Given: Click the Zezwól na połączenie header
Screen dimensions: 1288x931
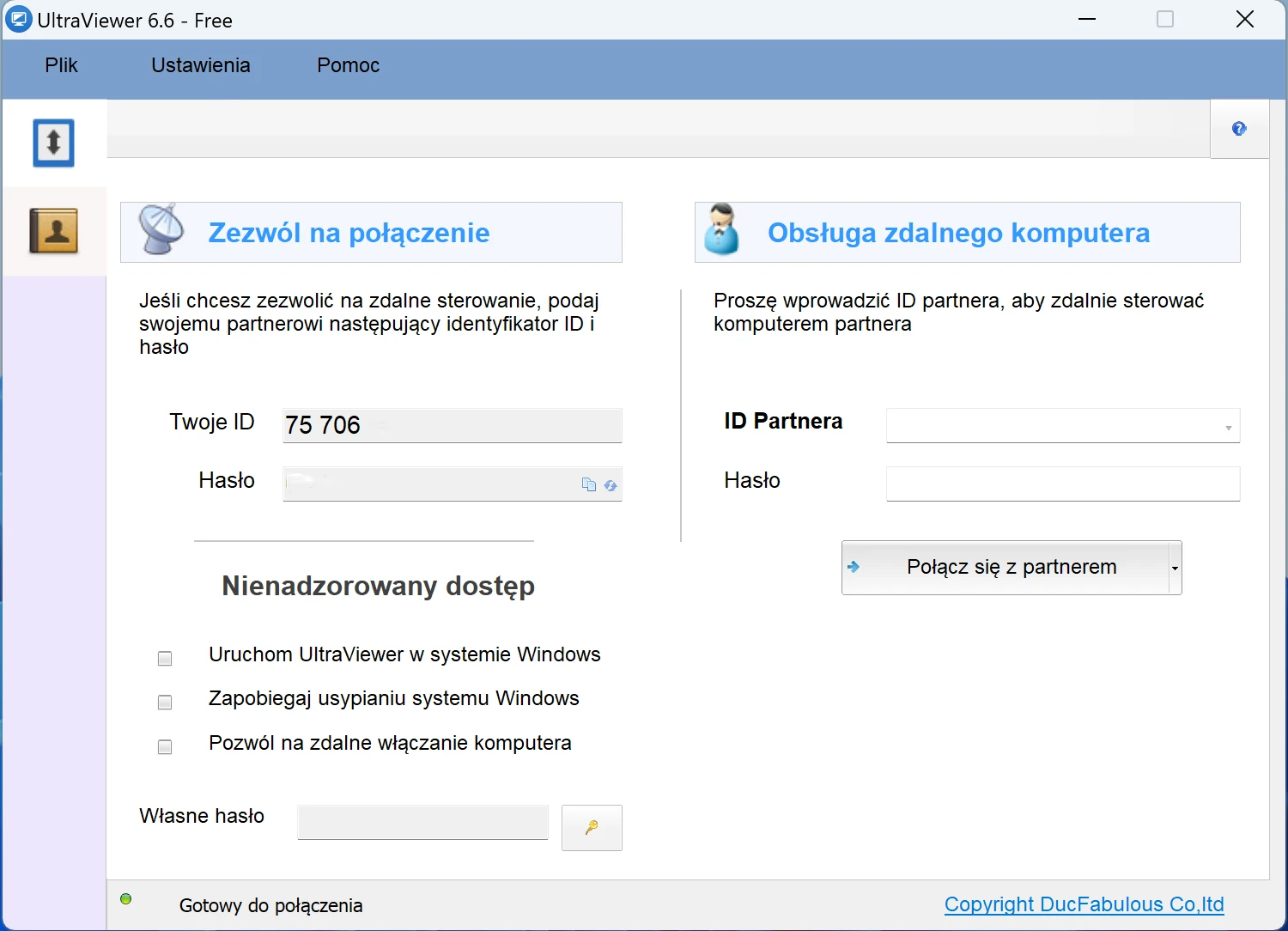Looking at the screenshot, I should pyautogui.click(x=371, y=233).
